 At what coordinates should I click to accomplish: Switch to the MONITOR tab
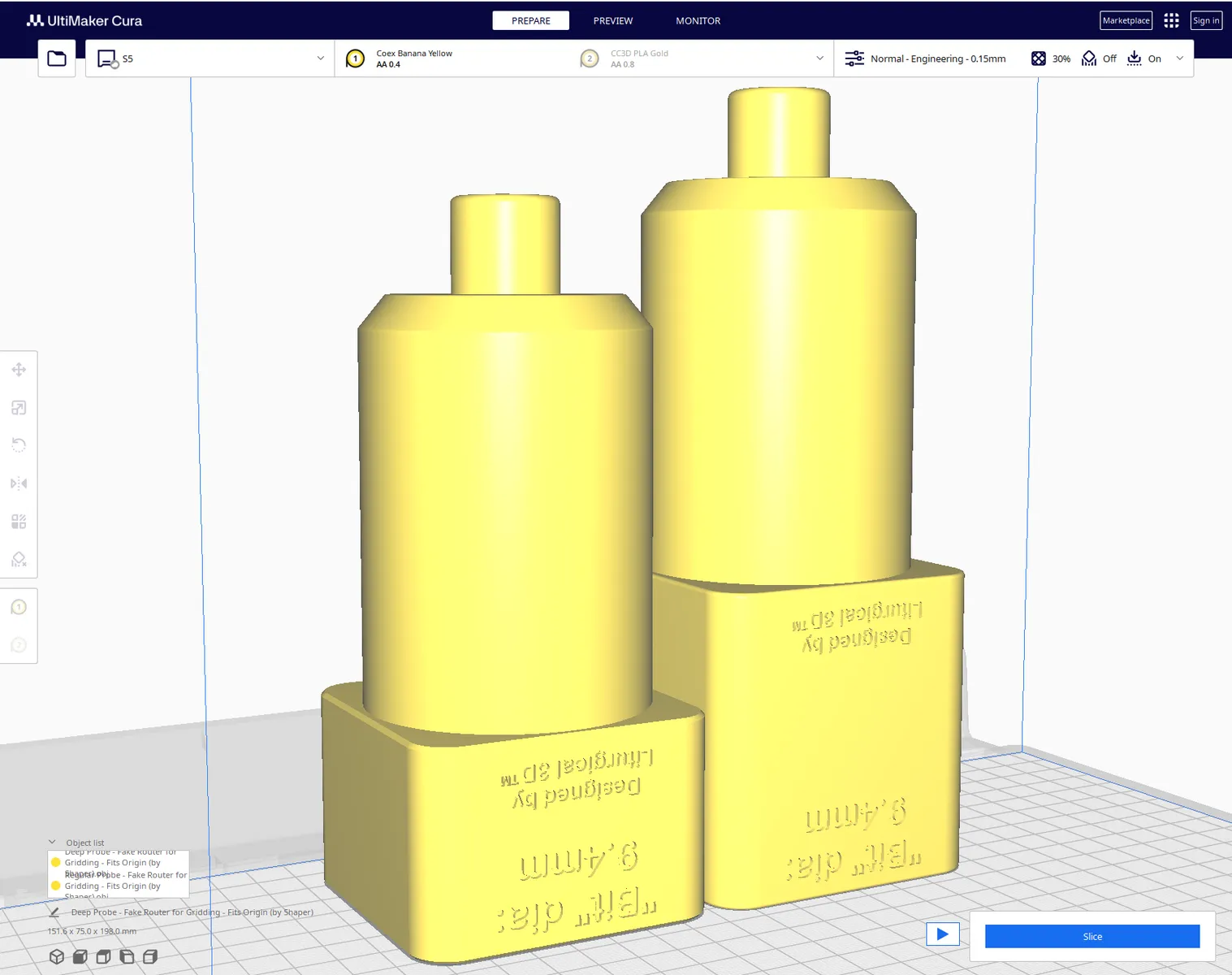(x=698, y=20)
